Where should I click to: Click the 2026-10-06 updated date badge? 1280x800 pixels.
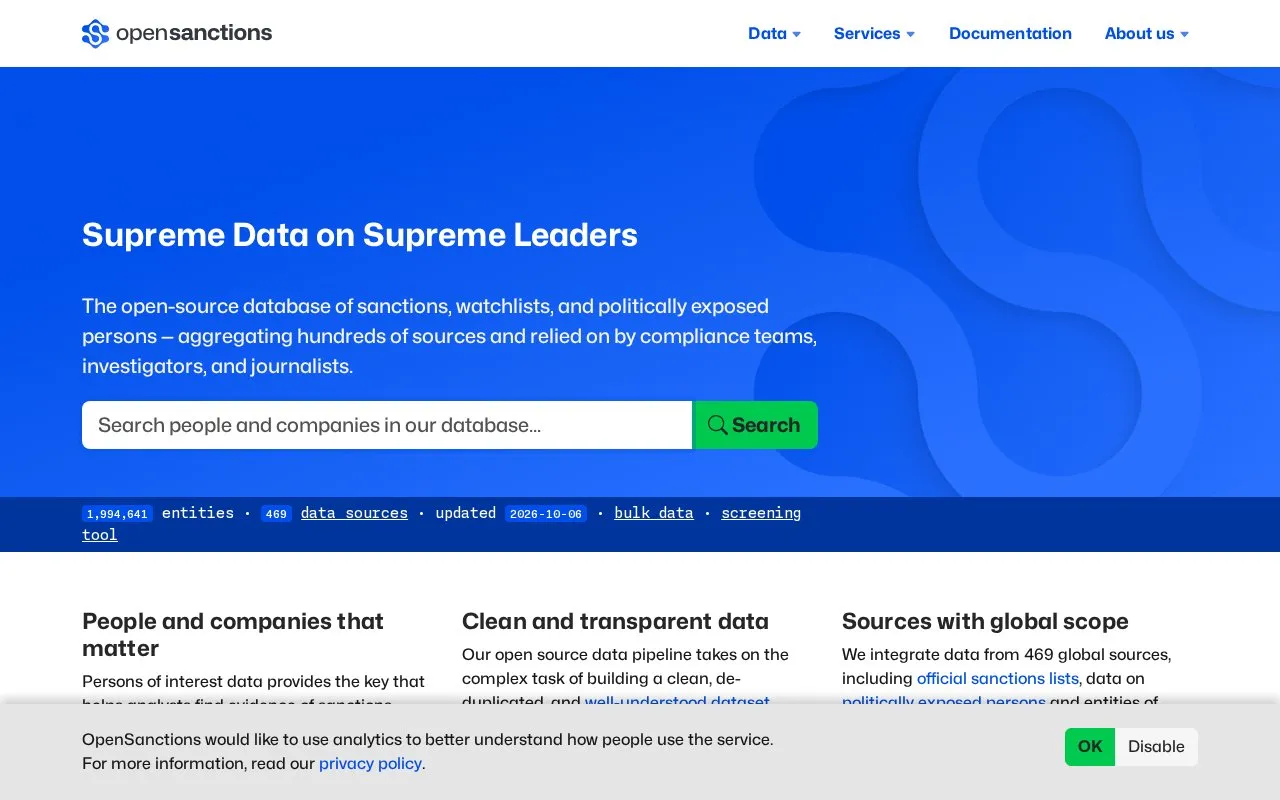[x=546, y=514]
